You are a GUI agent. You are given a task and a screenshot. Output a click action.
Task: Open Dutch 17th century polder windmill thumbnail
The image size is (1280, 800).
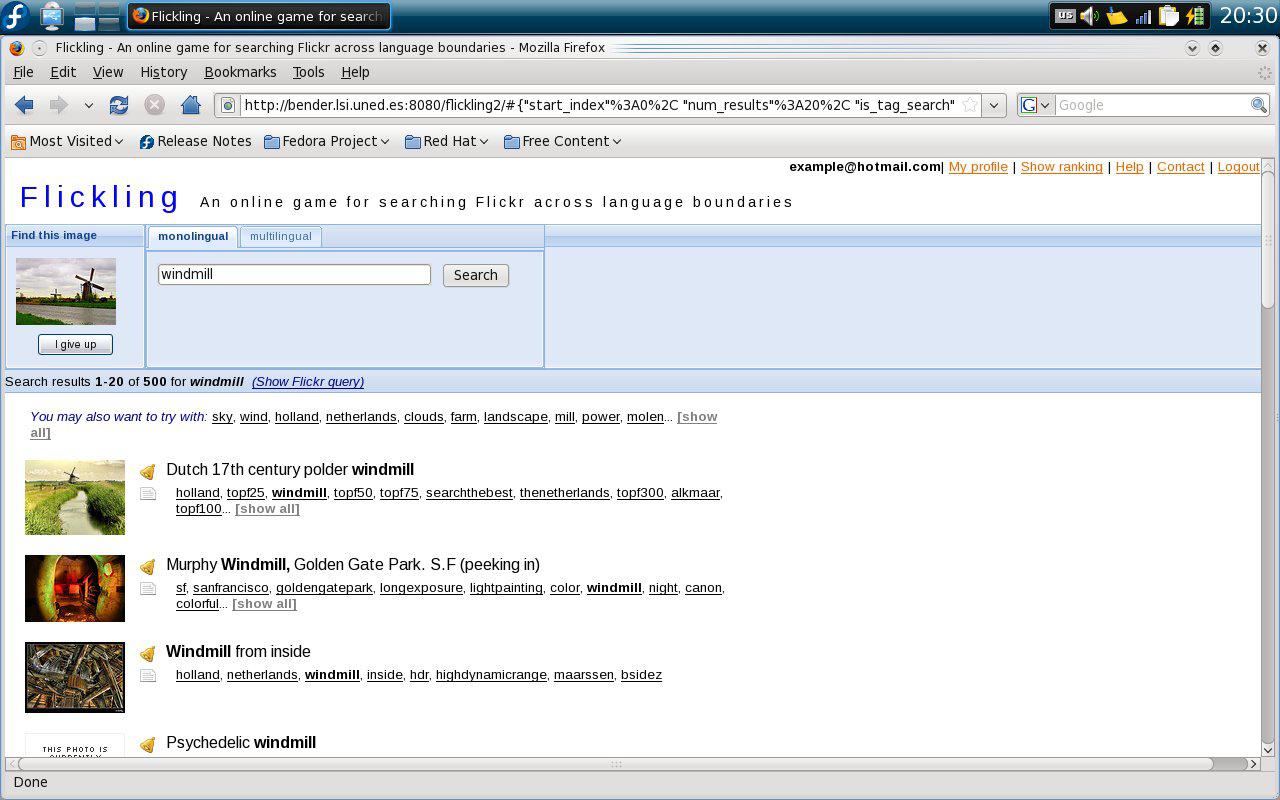pos(75,497)
